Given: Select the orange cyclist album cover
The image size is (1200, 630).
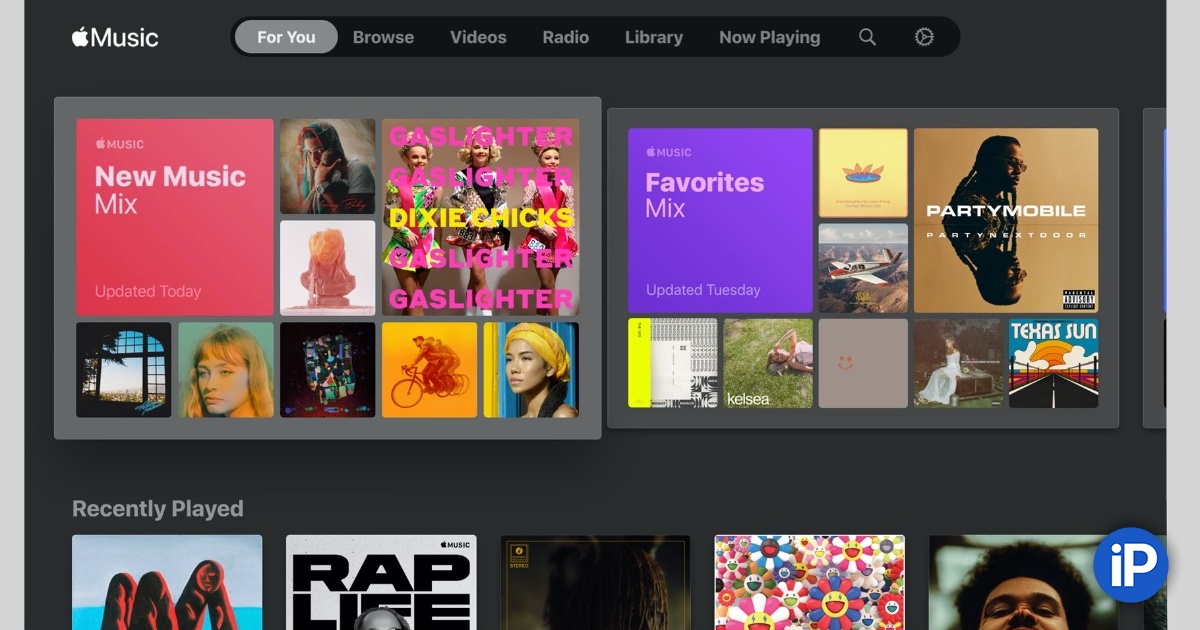Looking at the screenshot, I should 429,369.
